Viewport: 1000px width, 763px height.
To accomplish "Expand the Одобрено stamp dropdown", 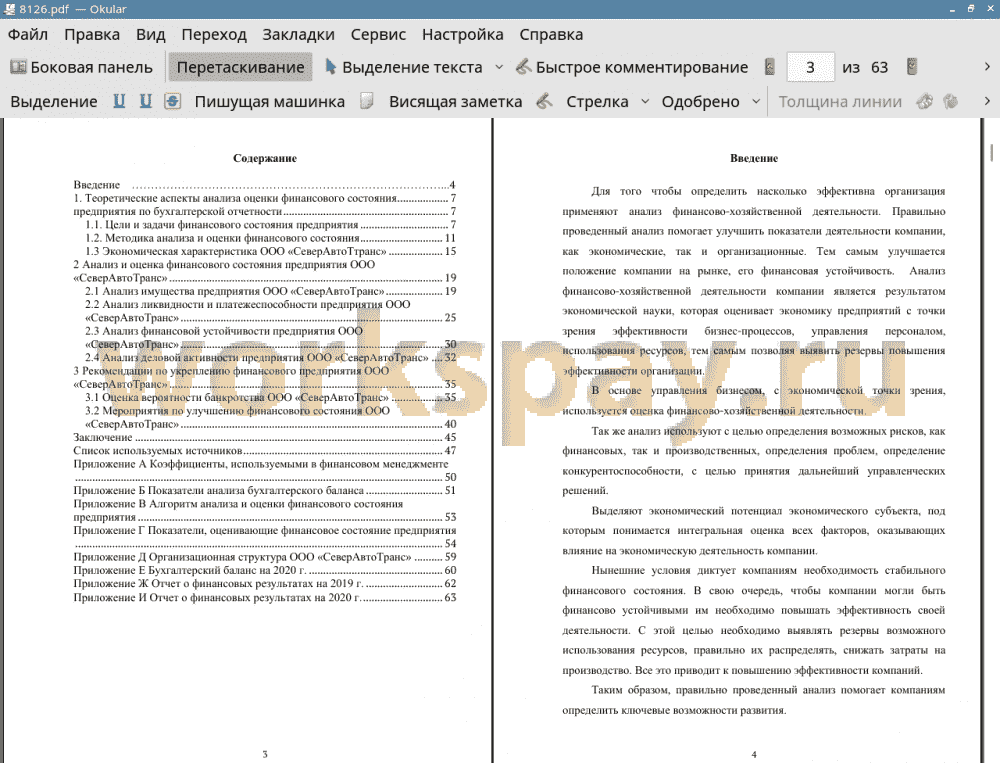I will [756, 101].
